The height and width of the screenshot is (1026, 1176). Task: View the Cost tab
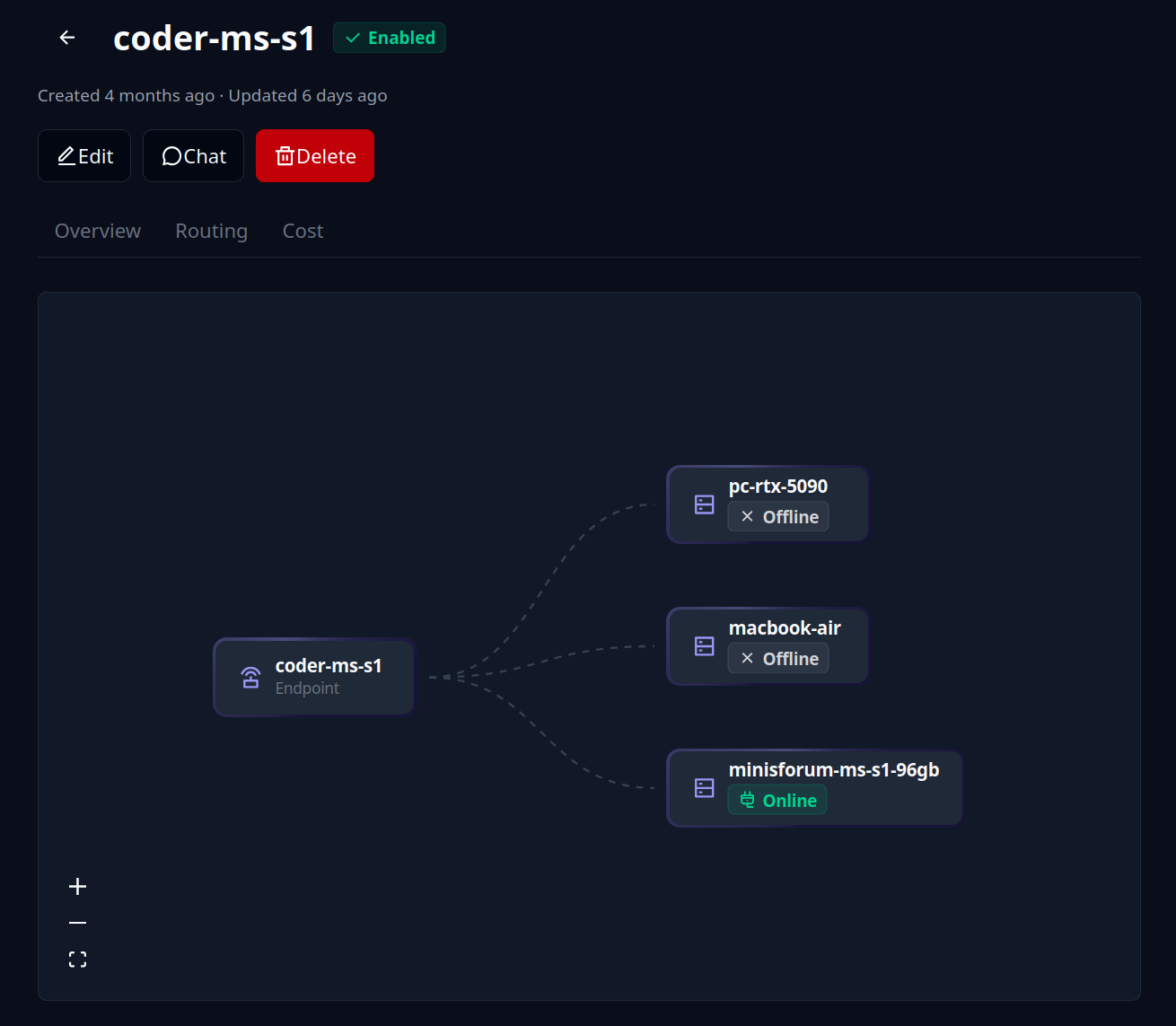click(x=303, y=231)
